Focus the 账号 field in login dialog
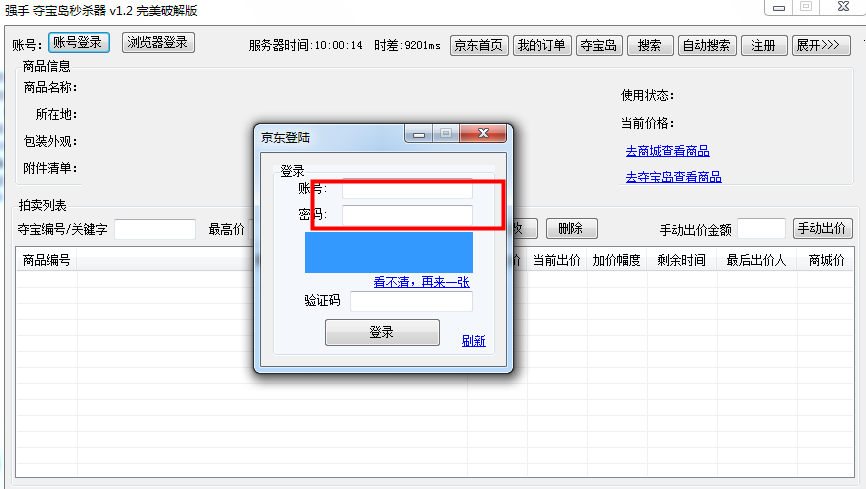The height and width of the screenshot is (489, 866). [x=407, y=189]
